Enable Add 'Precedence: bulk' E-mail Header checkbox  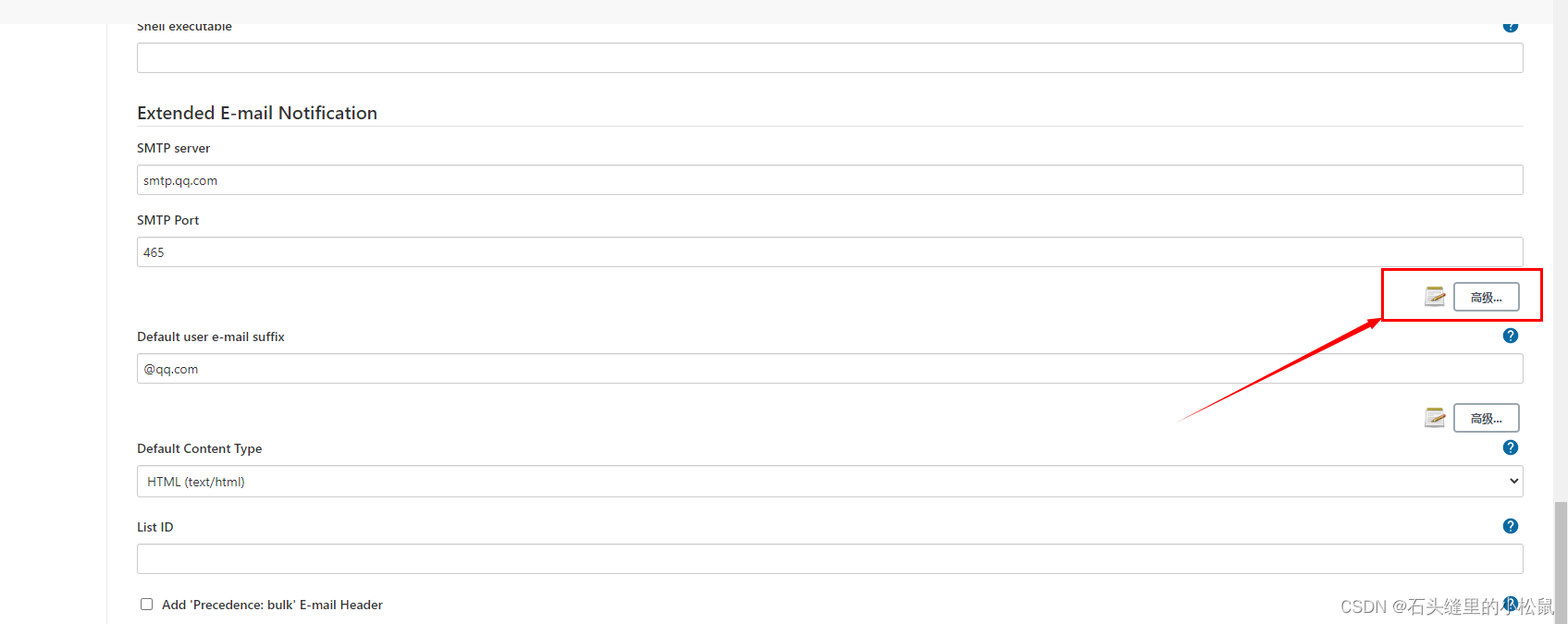(146, 605)
